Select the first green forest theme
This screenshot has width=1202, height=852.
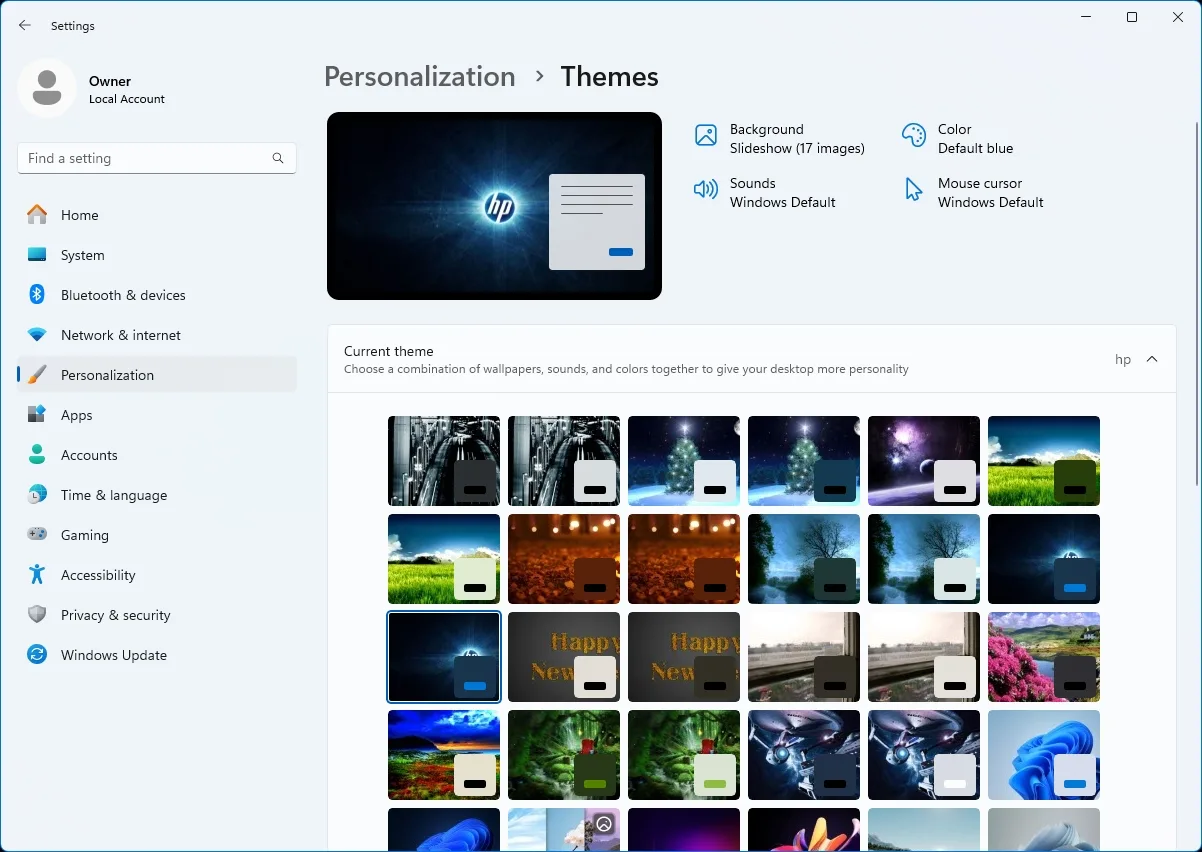click(564, 755)
